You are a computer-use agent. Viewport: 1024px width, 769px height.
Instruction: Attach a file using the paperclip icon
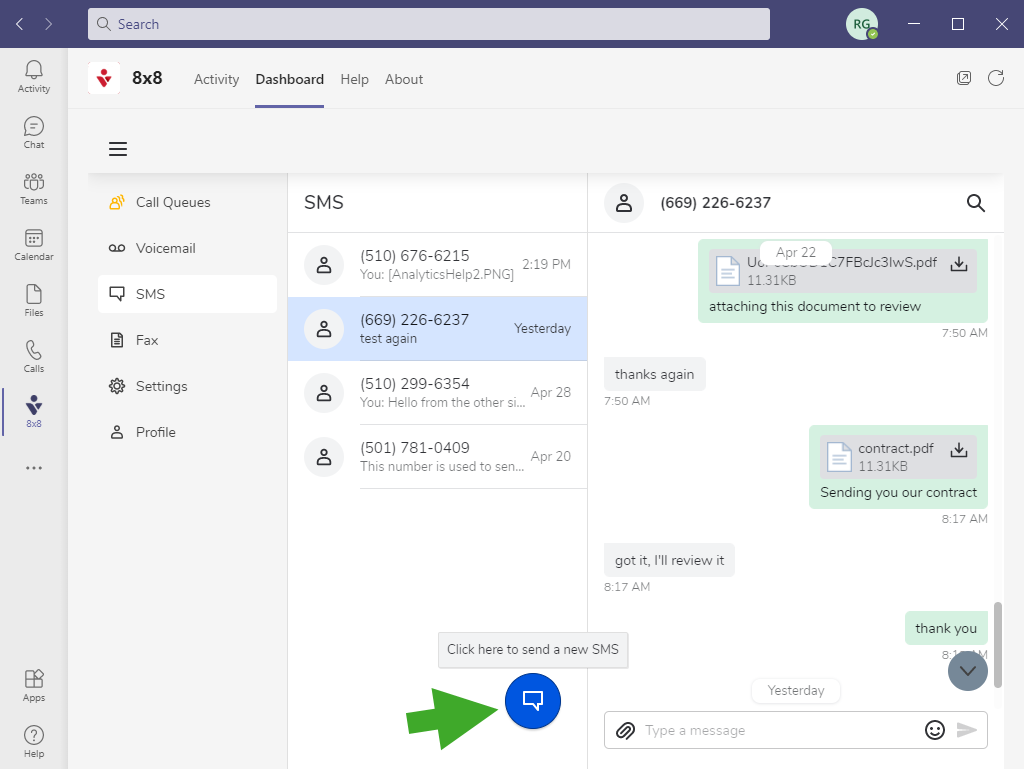(625, 730)
